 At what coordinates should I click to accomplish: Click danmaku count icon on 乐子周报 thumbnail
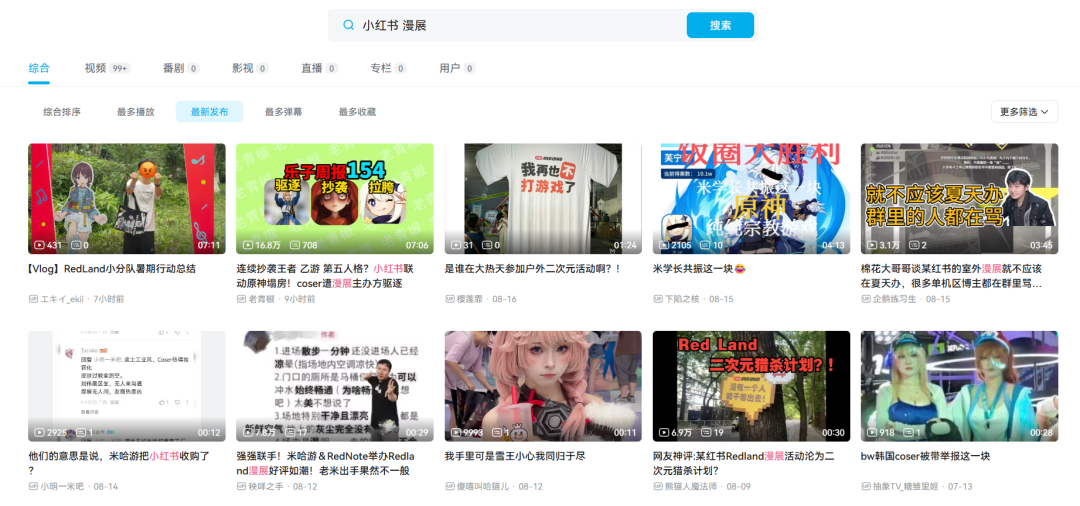[295, 245]
